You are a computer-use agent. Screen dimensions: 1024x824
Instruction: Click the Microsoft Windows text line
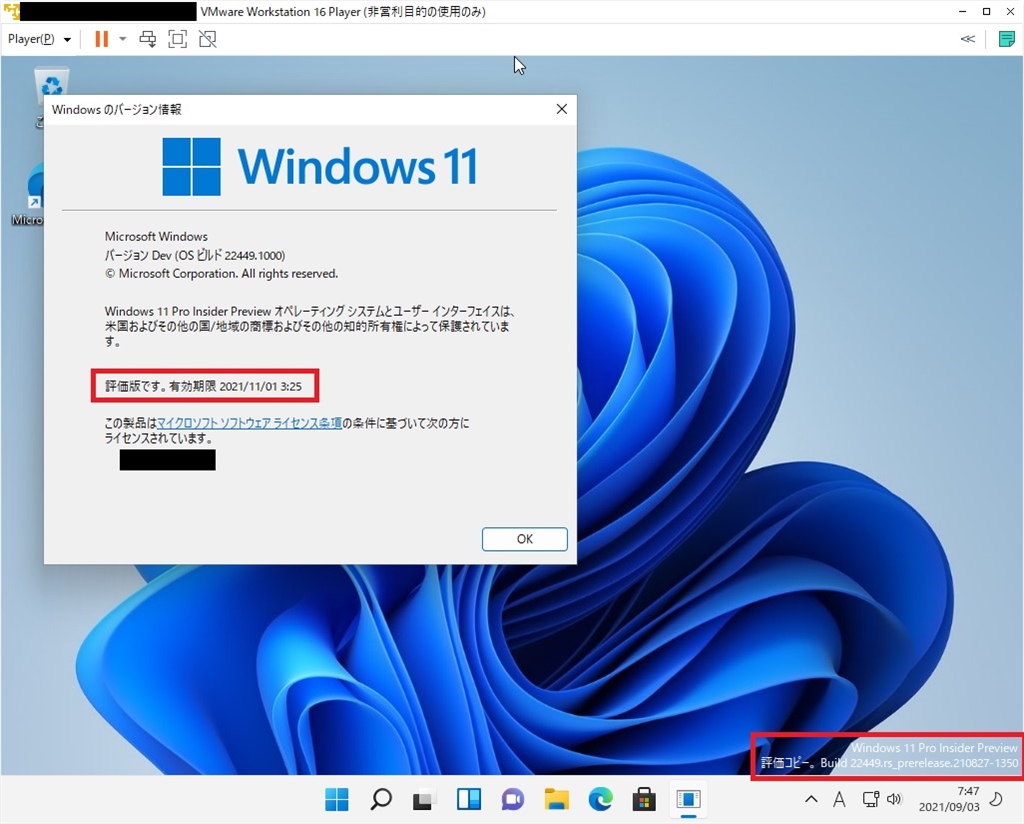click(x=156, y=236)
